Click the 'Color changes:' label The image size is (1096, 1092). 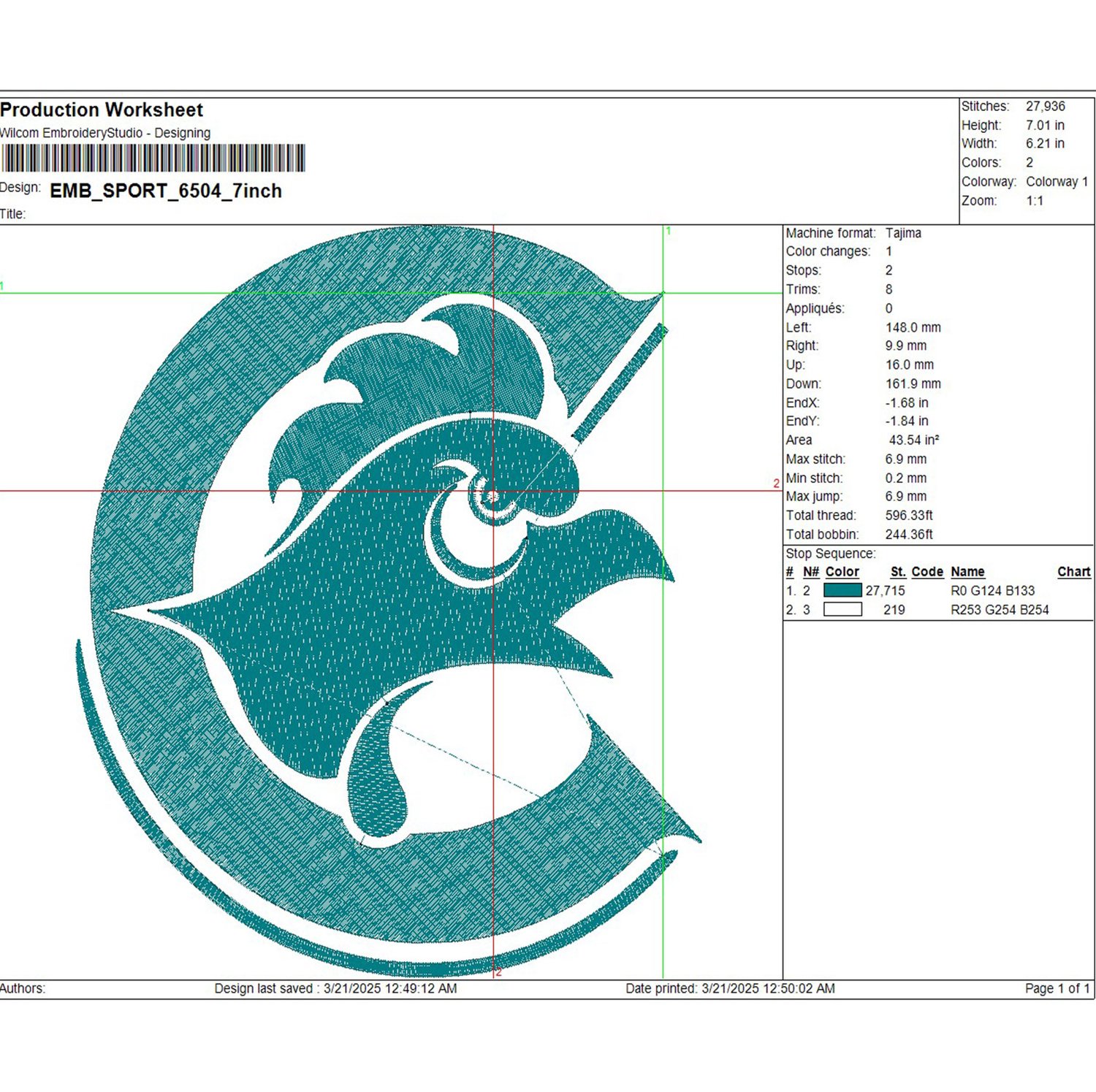tap(829, 251)
